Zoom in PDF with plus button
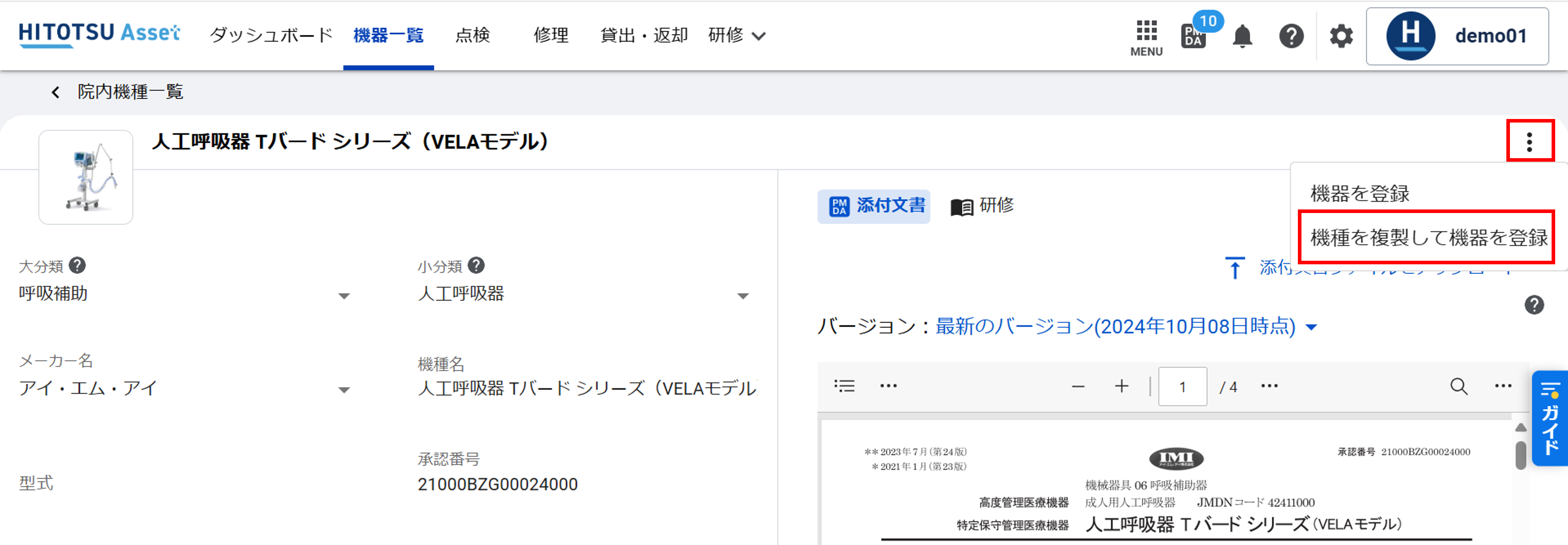 (1121, 386)
